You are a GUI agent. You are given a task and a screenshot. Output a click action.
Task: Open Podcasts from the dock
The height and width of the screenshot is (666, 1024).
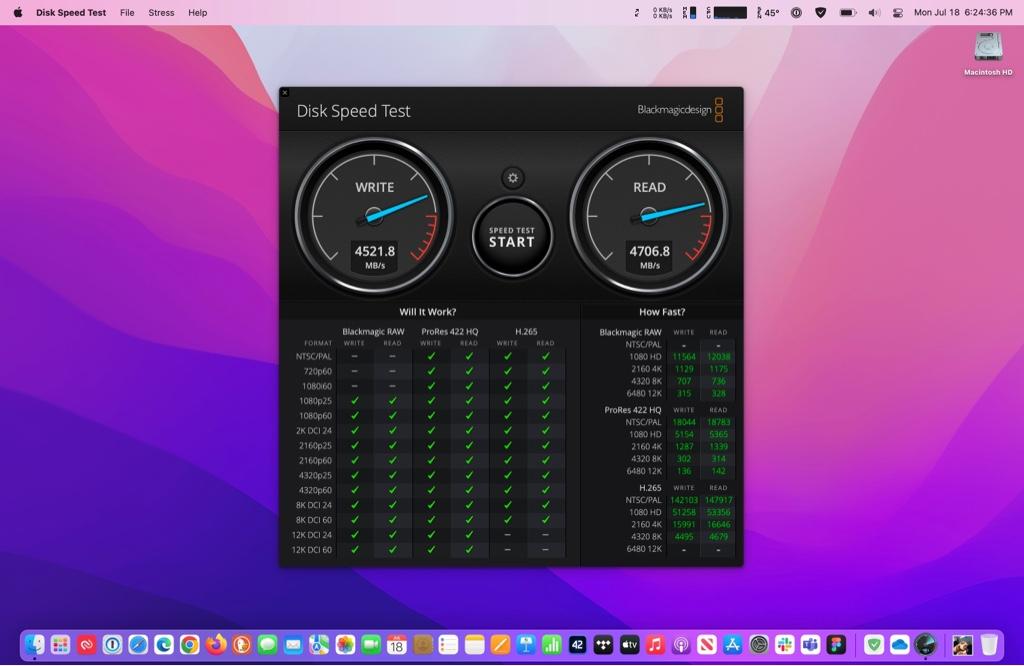point(681,645)
